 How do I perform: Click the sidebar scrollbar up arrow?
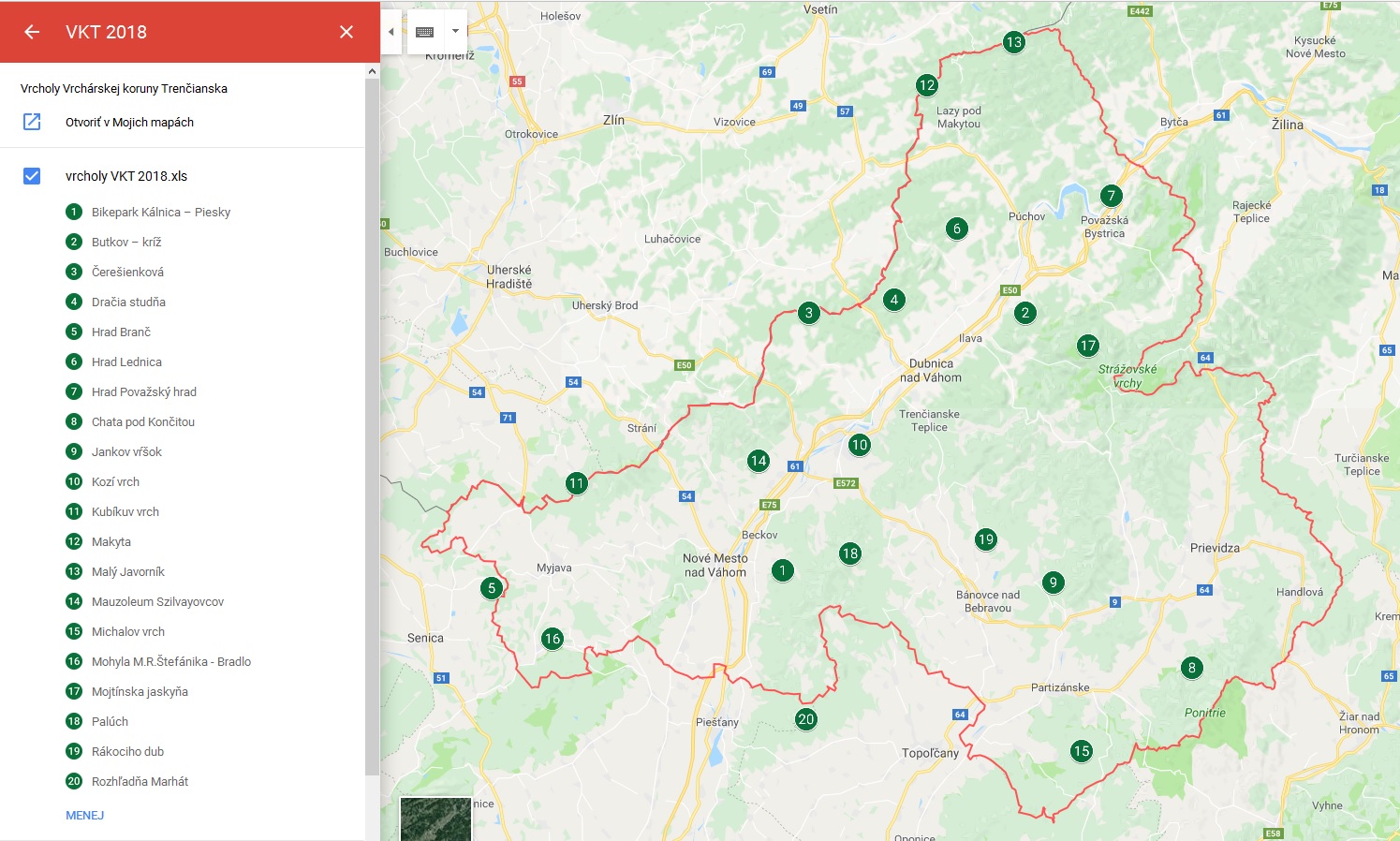pyautogui.click(x=372, y=71)
